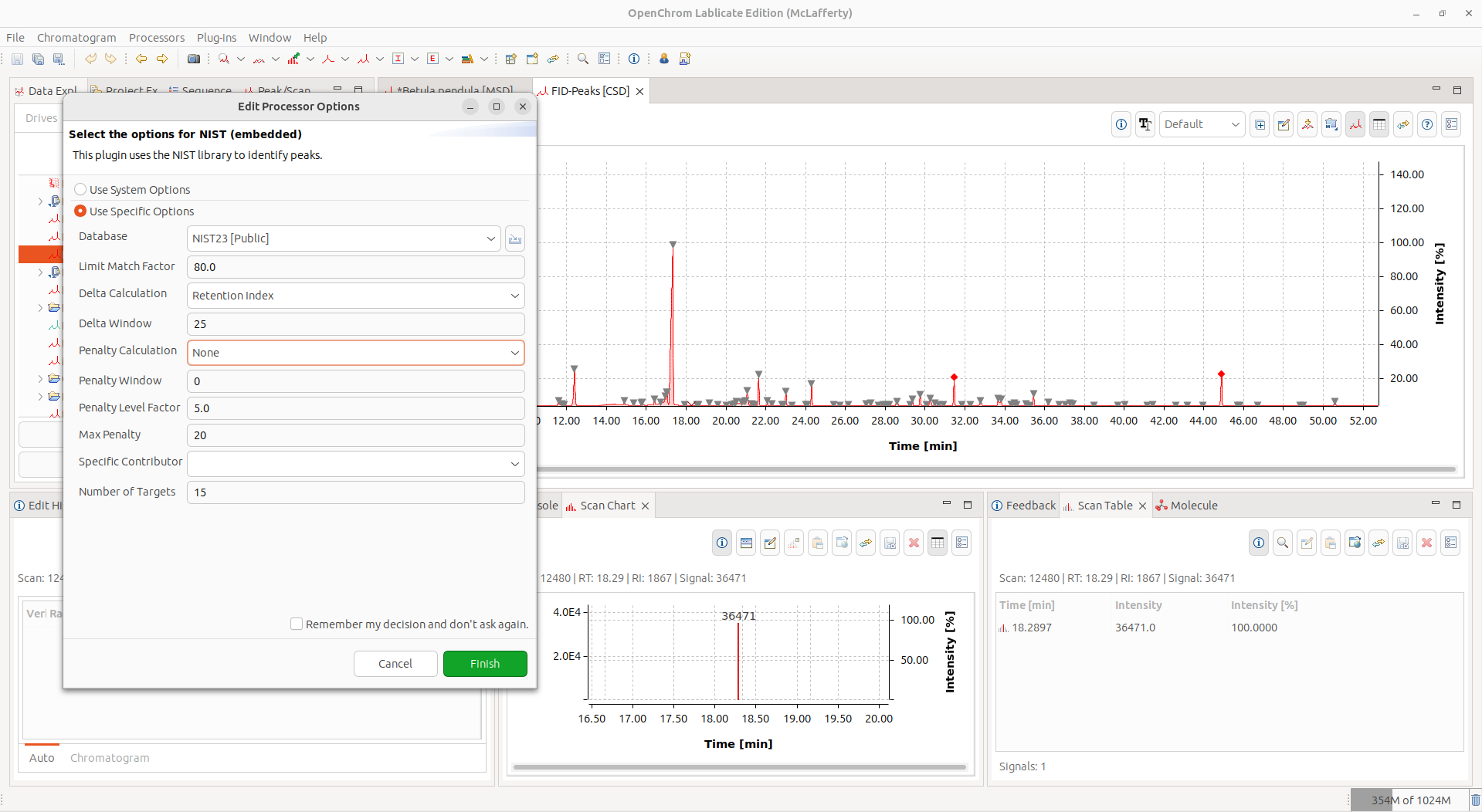Screen dimensions: 1482x812
Task: Open the Penalty Calculation dropdown
Action: [x=355, y=353]
